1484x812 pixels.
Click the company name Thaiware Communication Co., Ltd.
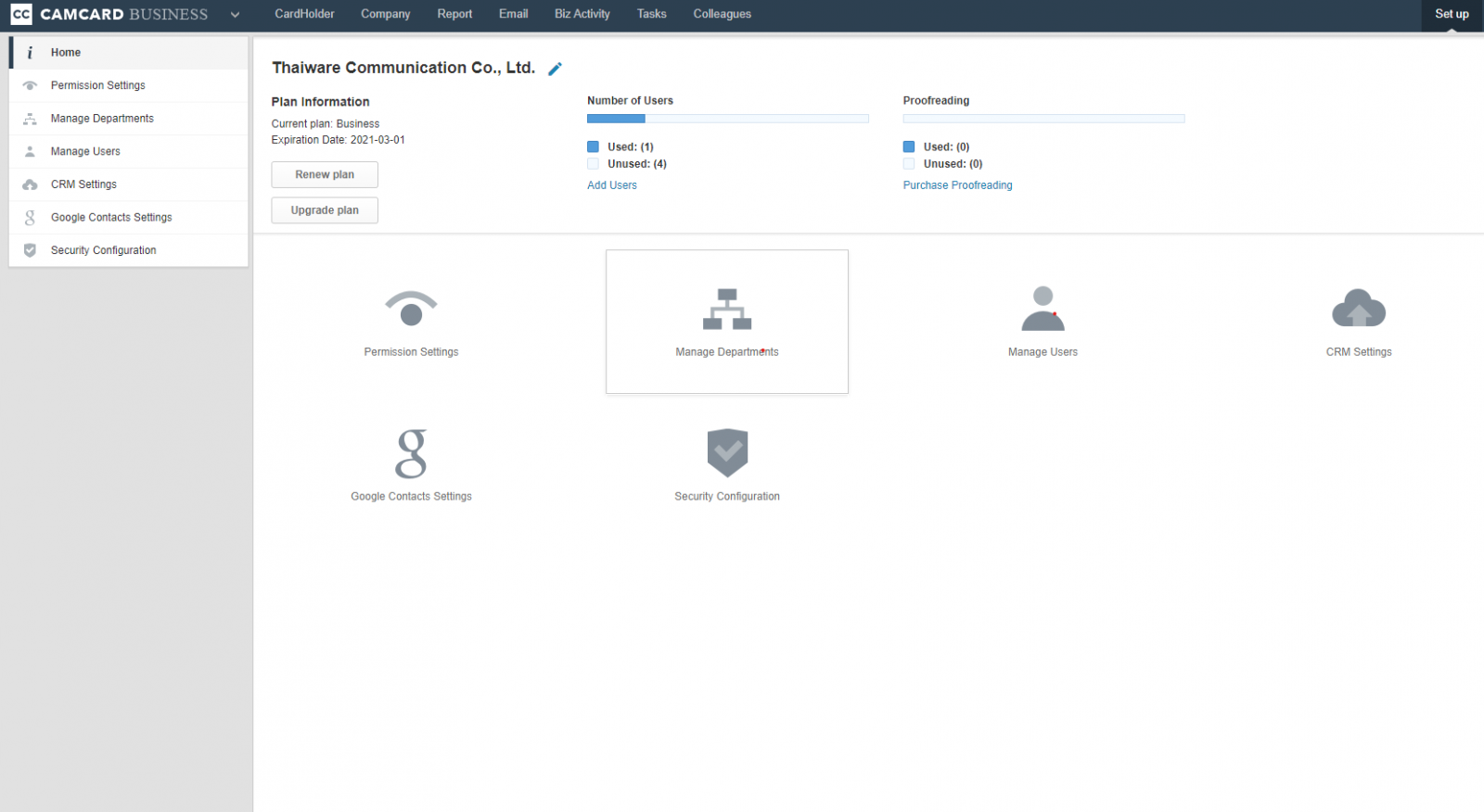[x=403, y=68]
